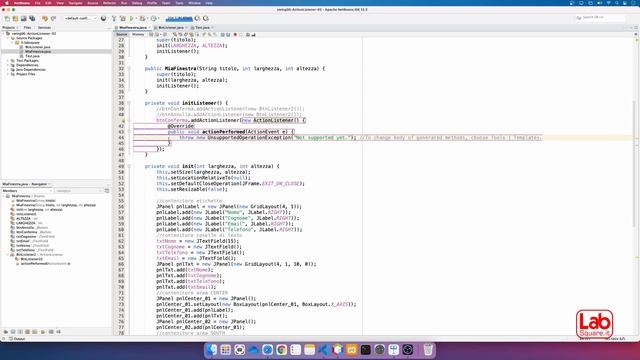The image size is (640, 360).
Task: Click the editor vertical scrollbar
Action: tap(634, 163)
